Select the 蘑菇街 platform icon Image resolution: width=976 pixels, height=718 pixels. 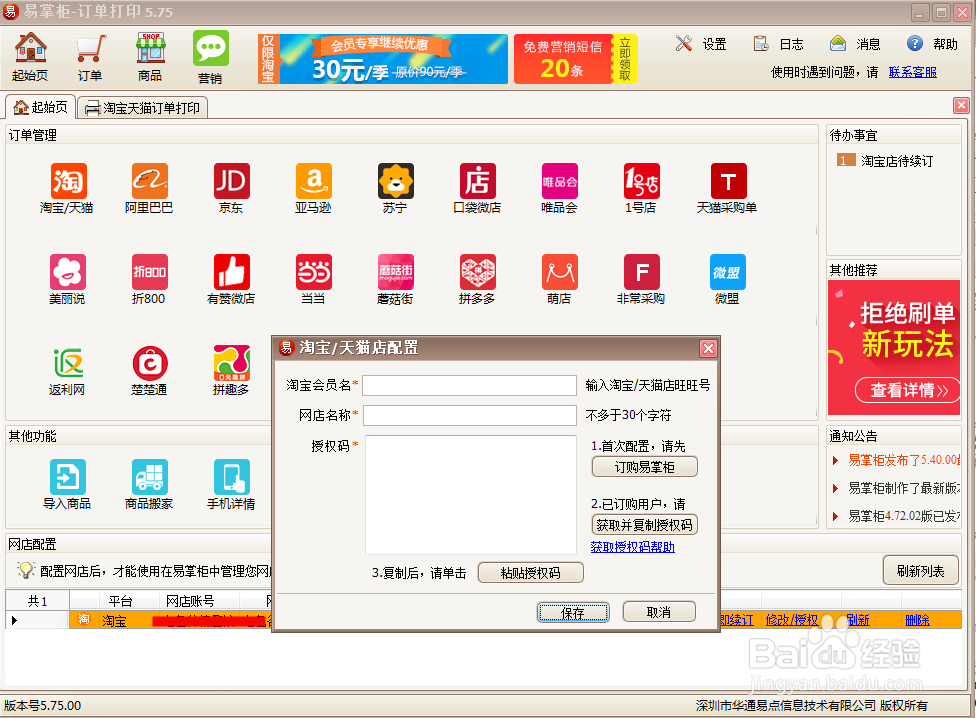pyautogui.click(x=396, y=280)
